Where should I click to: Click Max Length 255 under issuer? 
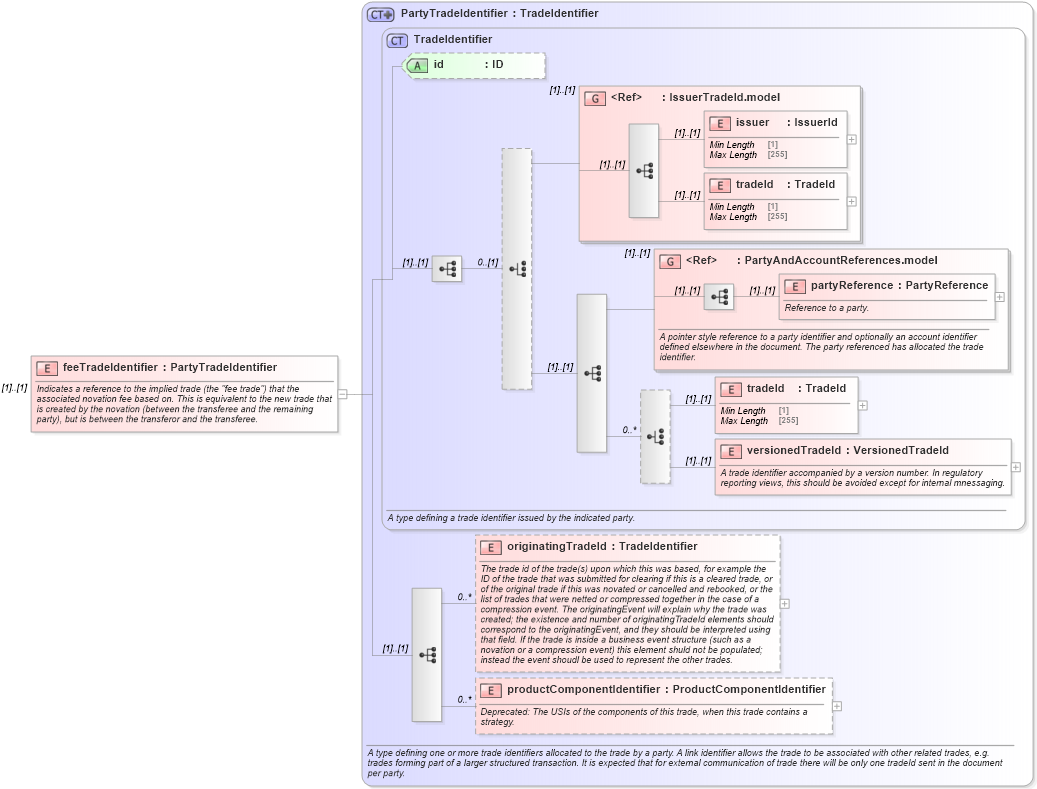point(748,155)
